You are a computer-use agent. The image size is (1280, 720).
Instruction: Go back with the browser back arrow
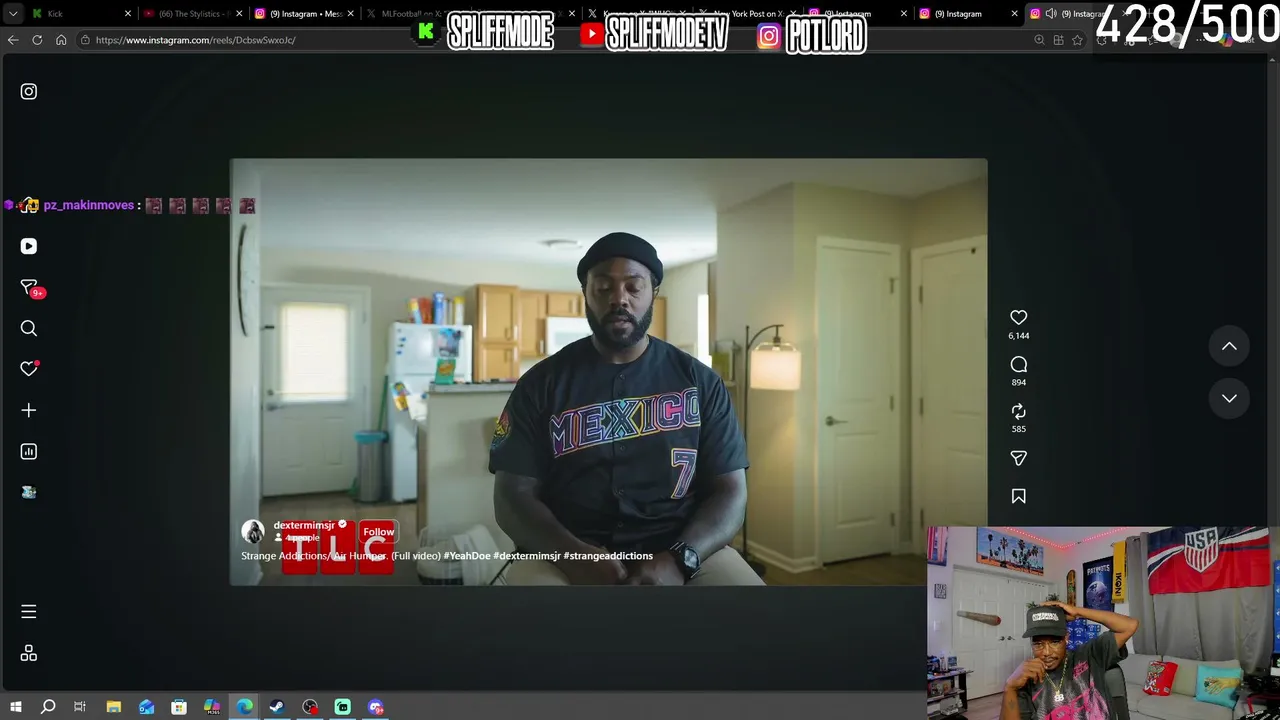13,40
